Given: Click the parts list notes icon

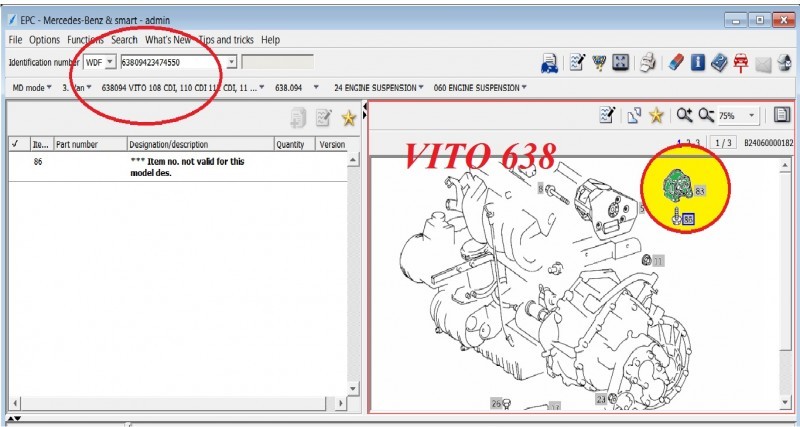Looking at the screenshot, I should [x=323, y=118].
